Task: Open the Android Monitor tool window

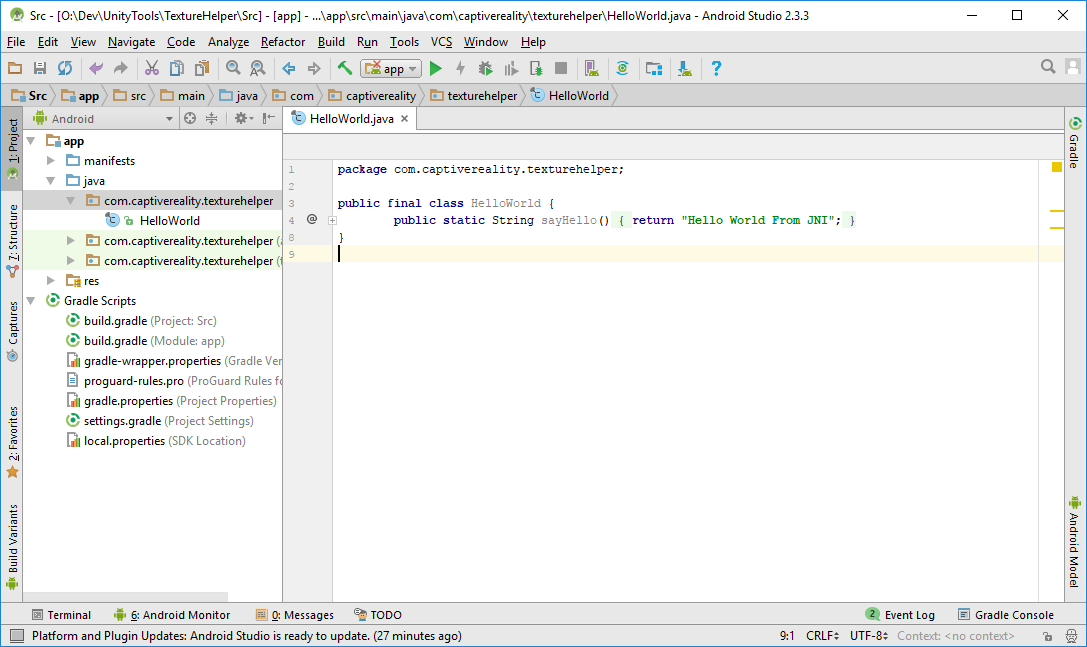Action: [172, 615]
